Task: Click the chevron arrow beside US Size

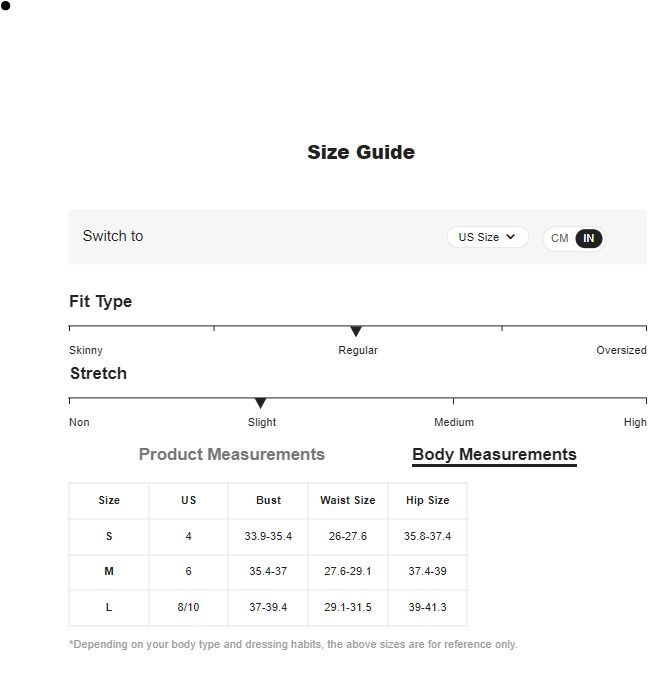Action: pyautogui.click(x=511, y=237)
